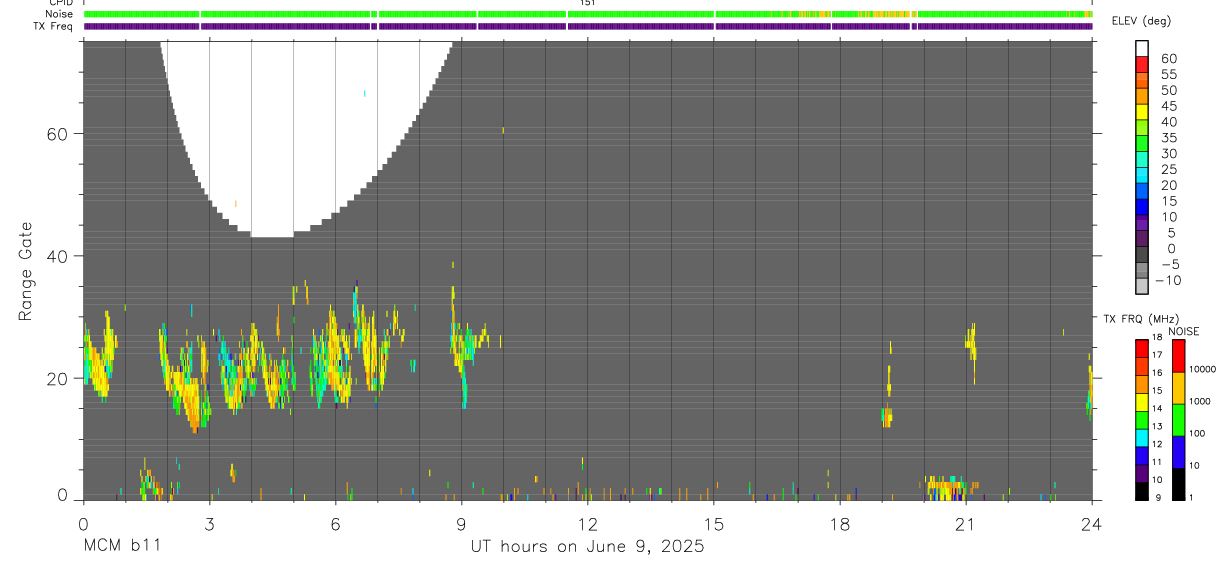This screenshot has width=1228, height=567.
Task: Click the '12' tick on UT hours axis
Action: tap(587, 523)
